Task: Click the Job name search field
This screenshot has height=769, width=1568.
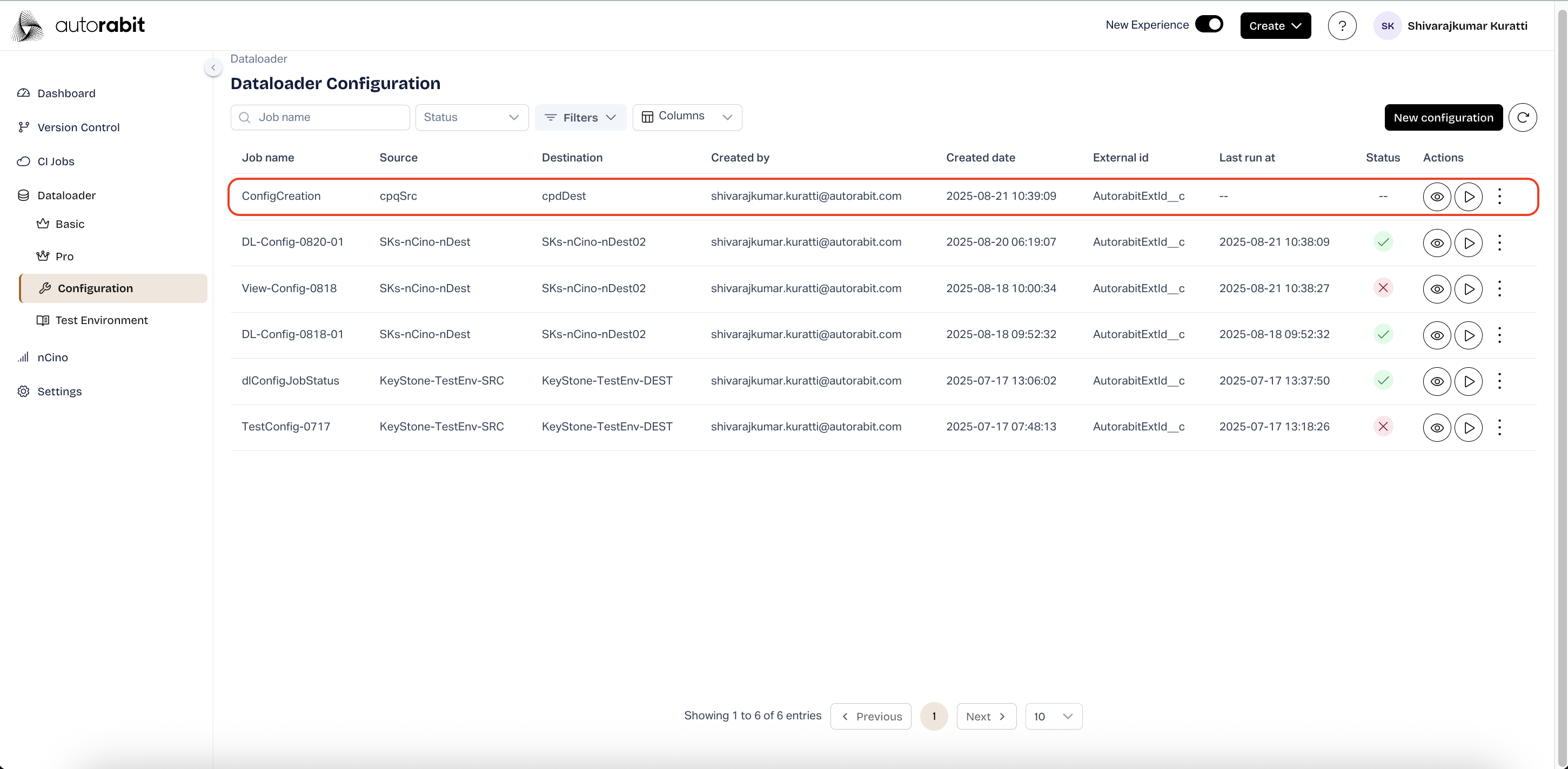Action: coord(320,117)
